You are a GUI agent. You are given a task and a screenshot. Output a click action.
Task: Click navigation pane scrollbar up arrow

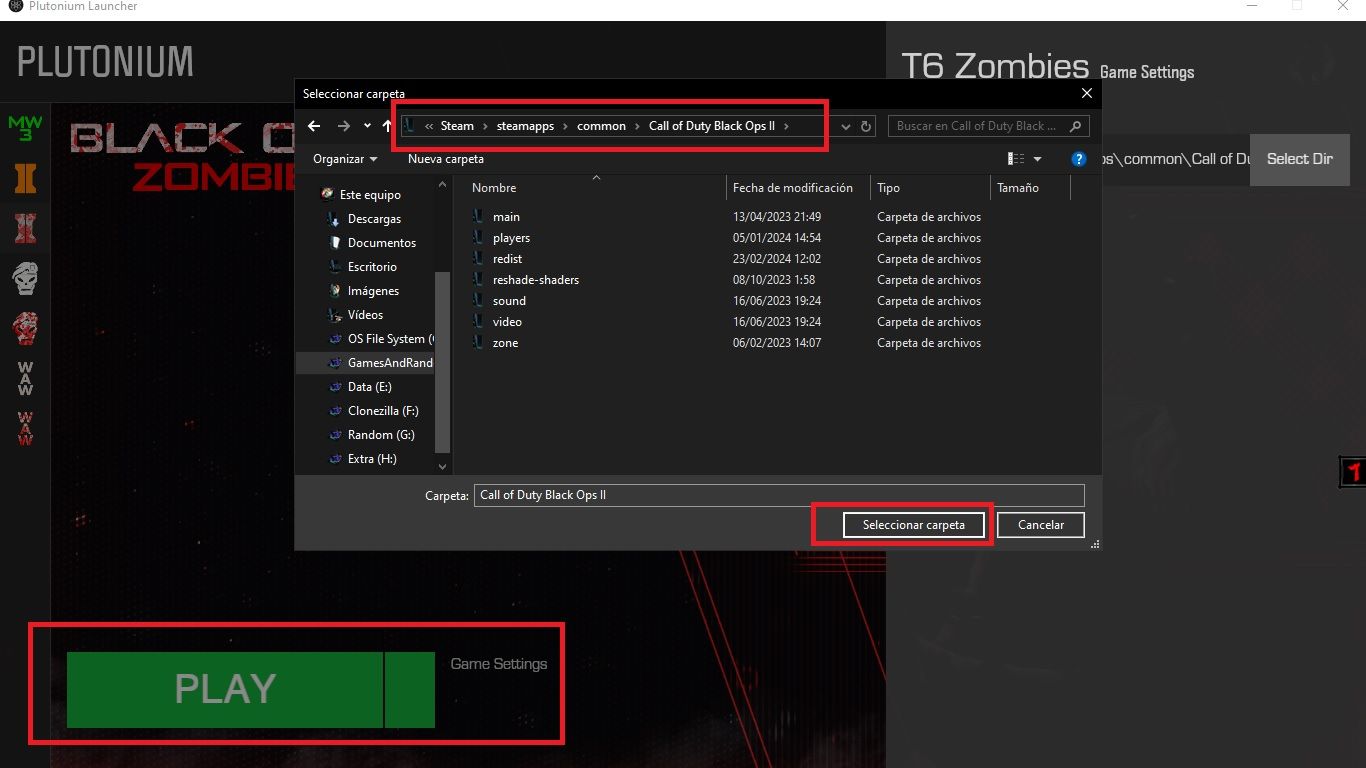tap(443, 186)
